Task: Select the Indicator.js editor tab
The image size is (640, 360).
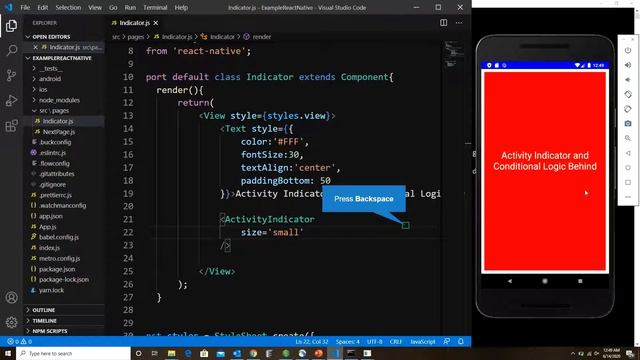Action: pos(134,23)
